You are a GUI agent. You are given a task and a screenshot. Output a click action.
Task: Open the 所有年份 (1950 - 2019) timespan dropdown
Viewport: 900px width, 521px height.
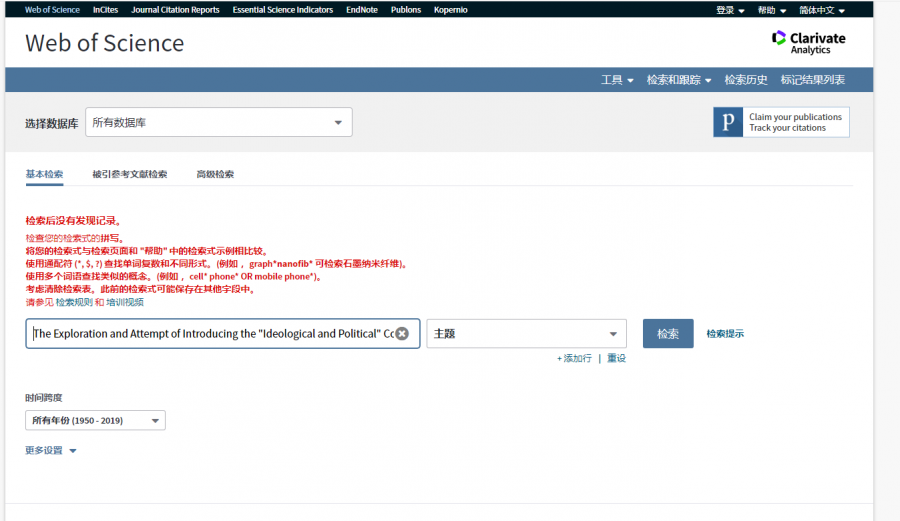click(x=95, y=421)
